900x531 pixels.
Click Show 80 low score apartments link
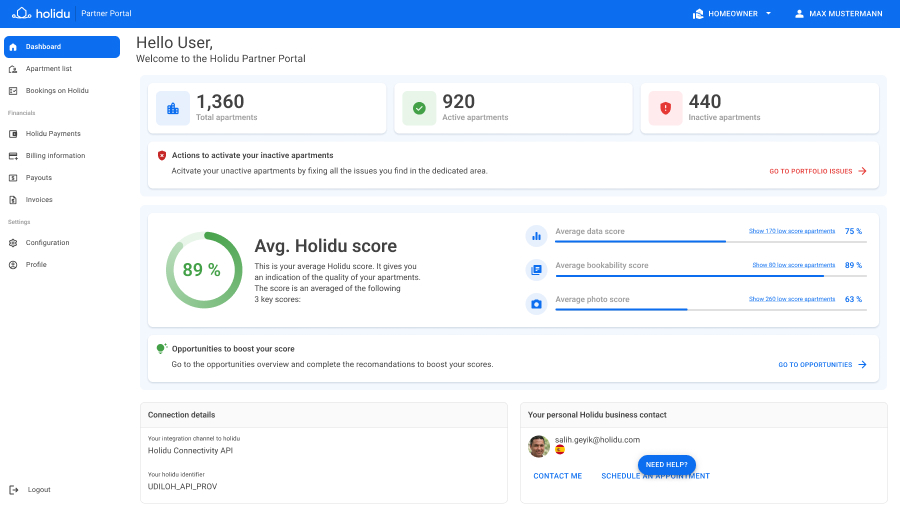coord(794,265)
